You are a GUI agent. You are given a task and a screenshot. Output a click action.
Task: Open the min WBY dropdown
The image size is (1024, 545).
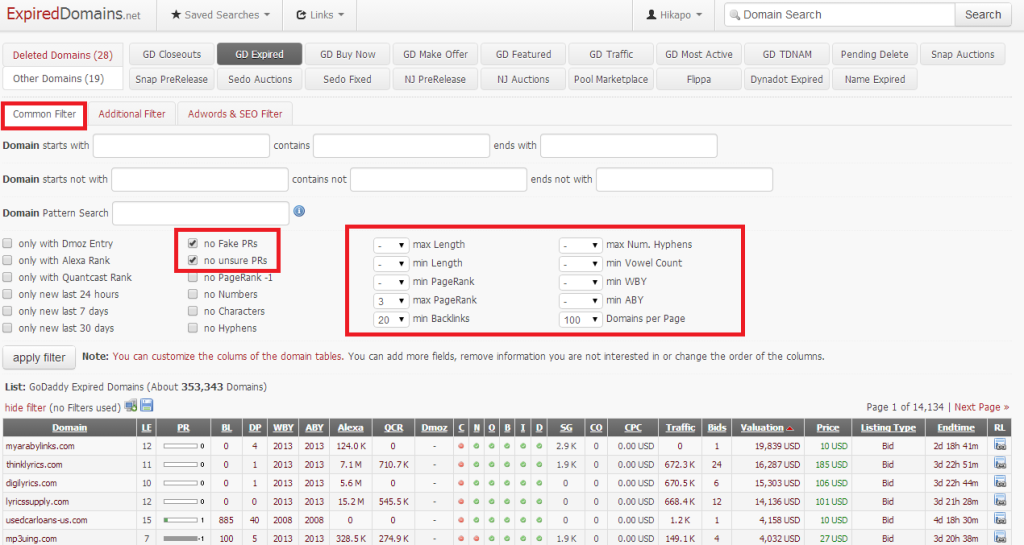[x=580, y=283]
